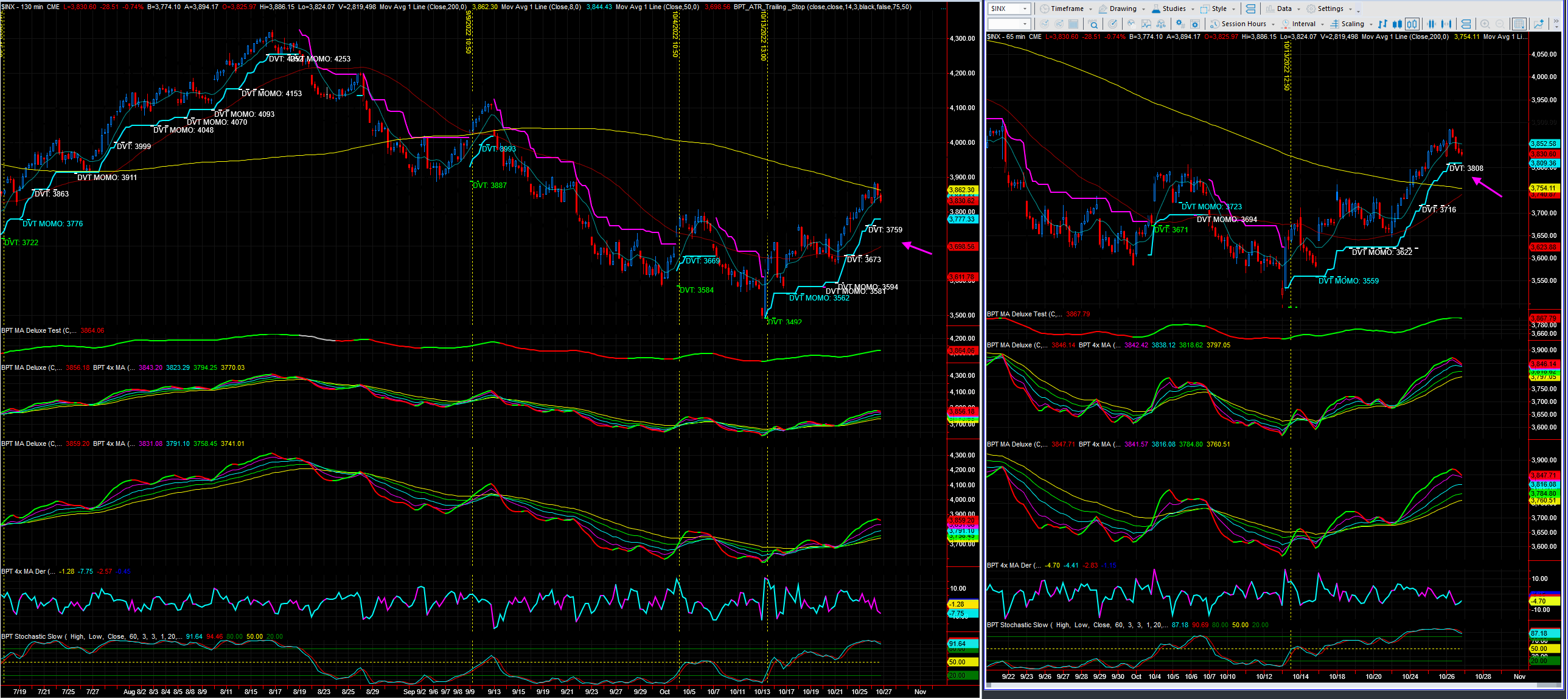Switch chart to OHLC bar type
The image size is (1568, 699).
[1383, 24]
